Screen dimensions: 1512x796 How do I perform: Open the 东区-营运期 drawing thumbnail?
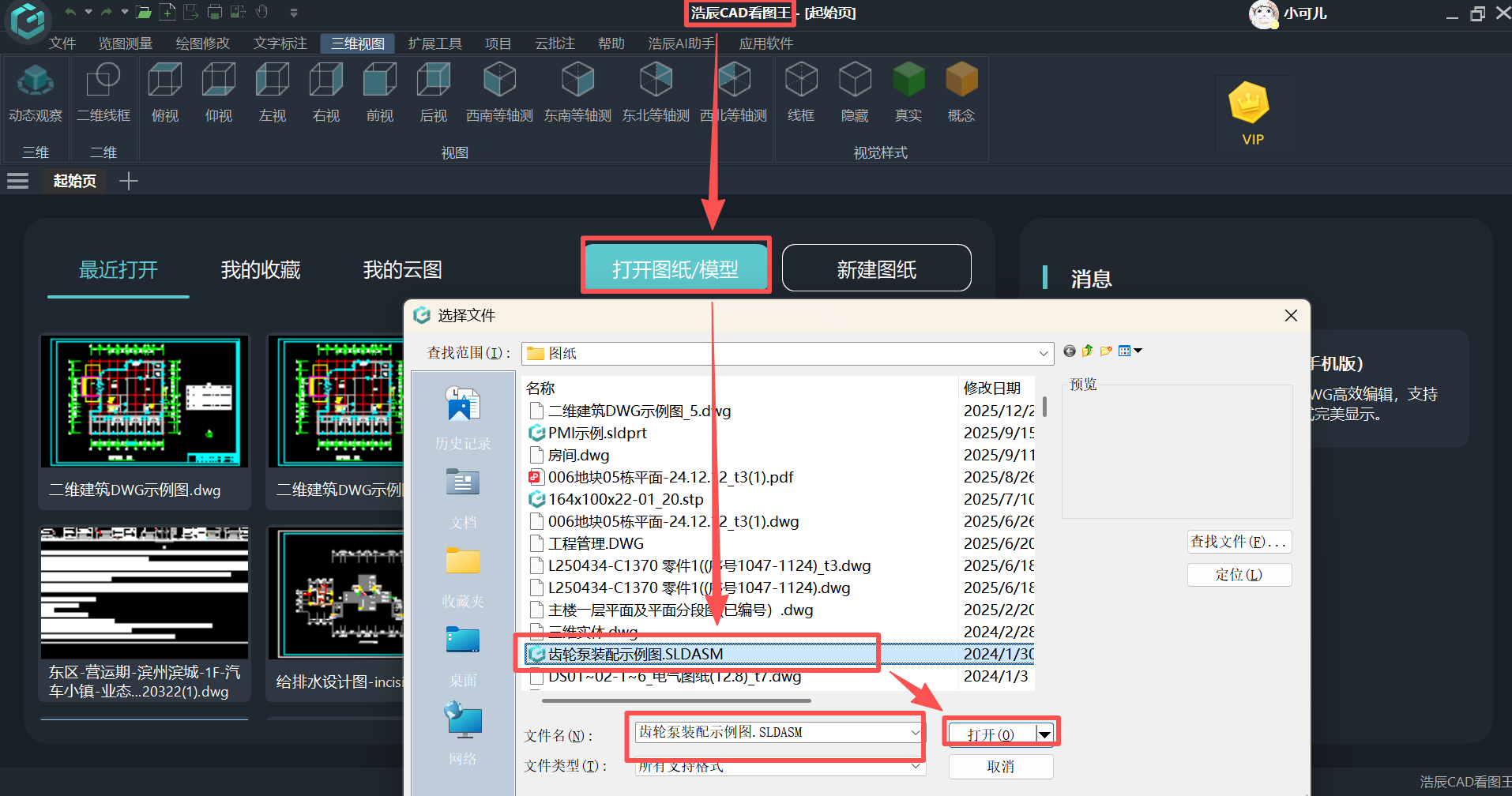coord(145,614)
